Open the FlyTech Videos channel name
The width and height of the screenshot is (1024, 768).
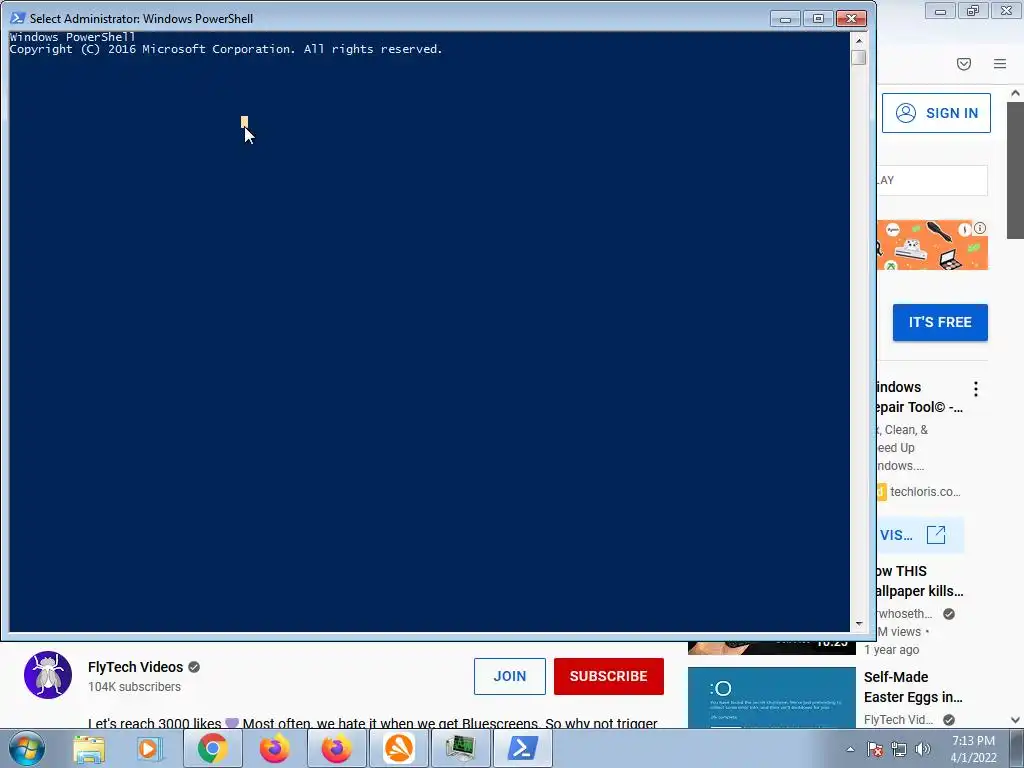[x=135, y=667]
